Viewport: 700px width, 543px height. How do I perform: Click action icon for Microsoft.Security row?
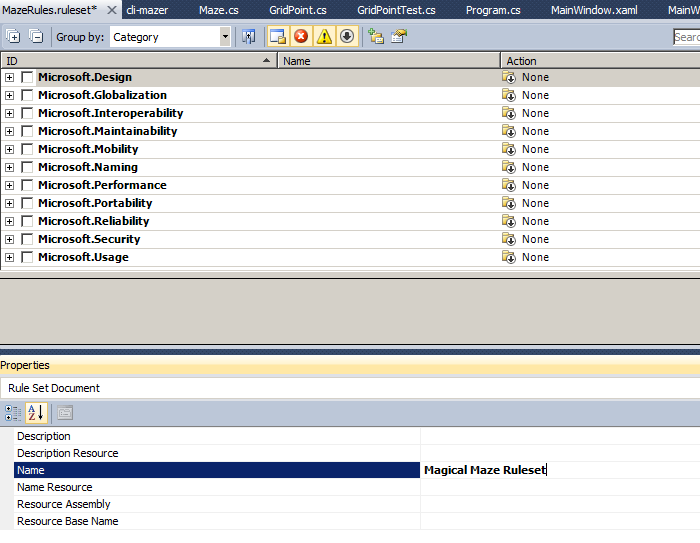coord(509,239)
